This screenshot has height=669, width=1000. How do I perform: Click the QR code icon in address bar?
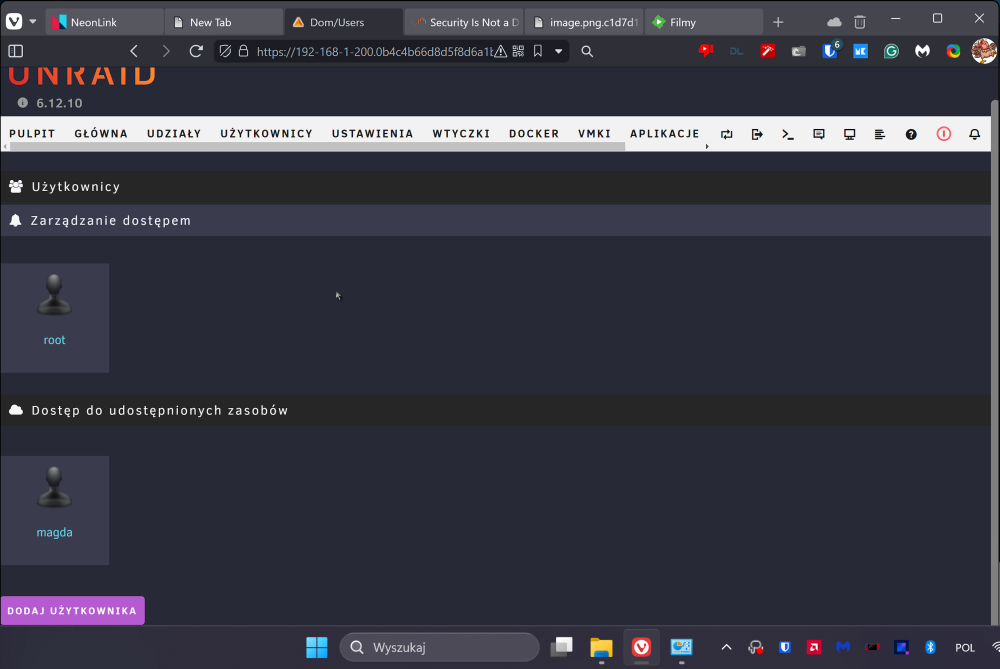point(518,51)
